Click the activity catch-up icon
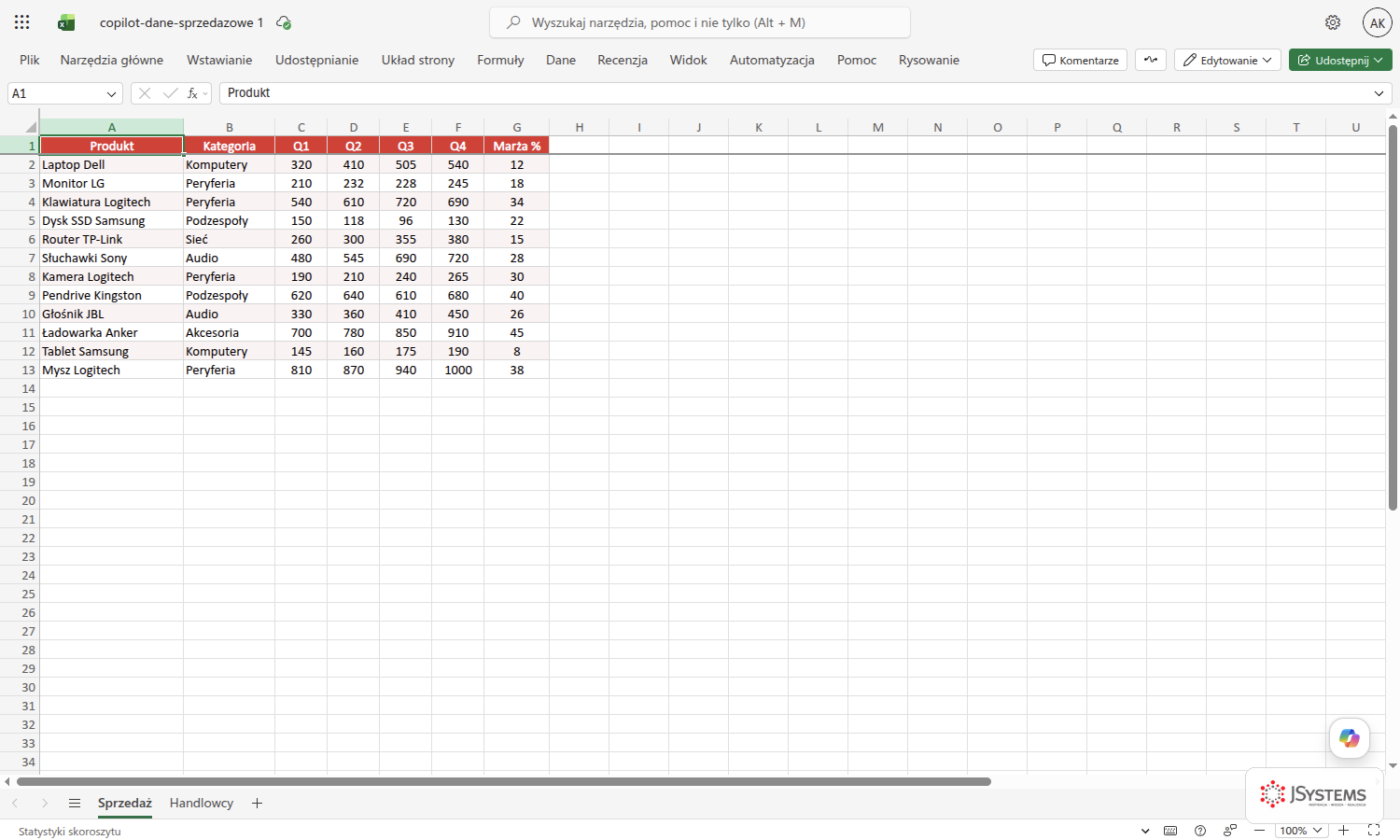 [1151, 60]
